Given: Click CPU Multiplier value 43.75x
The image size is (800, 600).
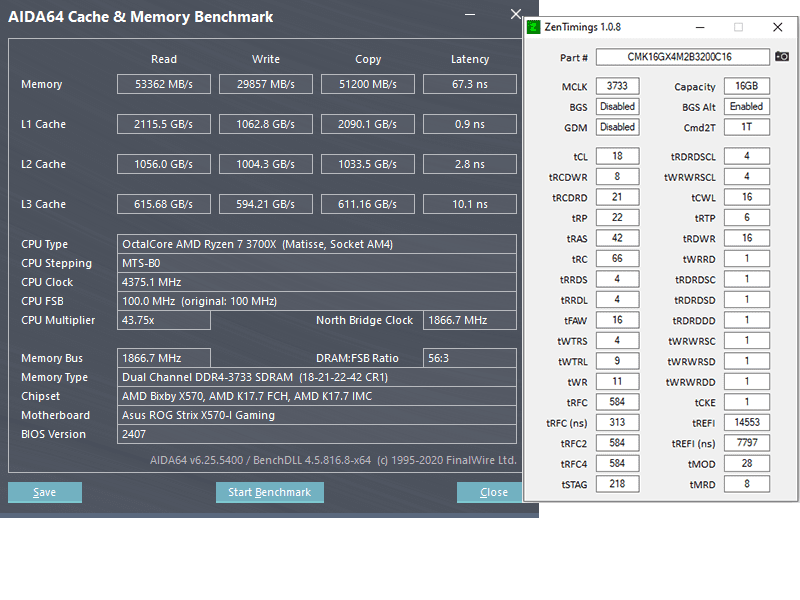Looking at the screenshot, I should 164,320.
